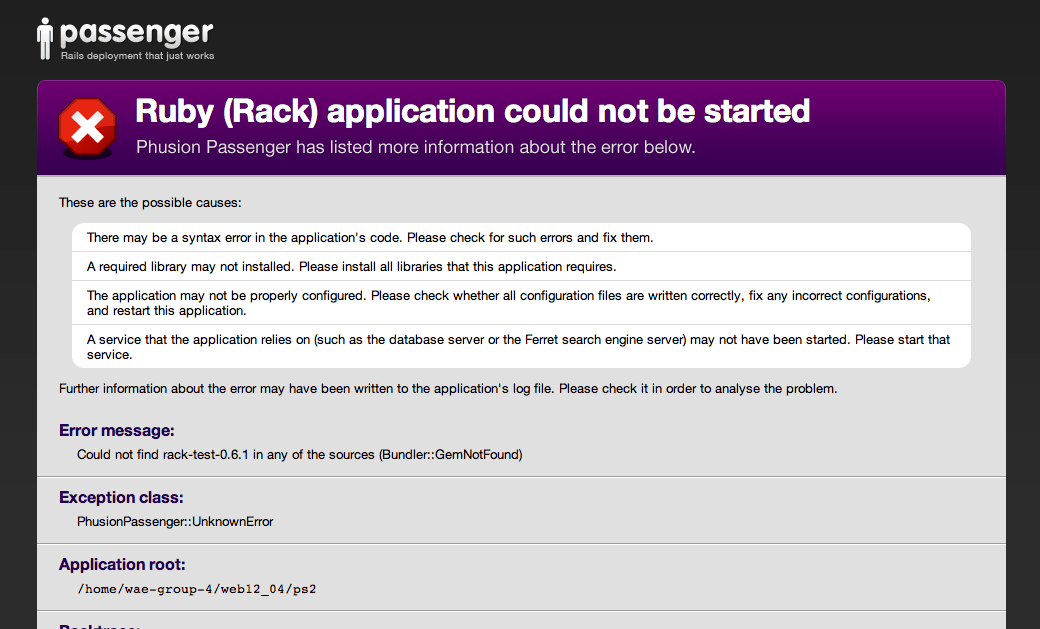Click the Backtrace heading at page bottom
Image resolution: width=1040 pixels, height=629 pixels.
99,625
